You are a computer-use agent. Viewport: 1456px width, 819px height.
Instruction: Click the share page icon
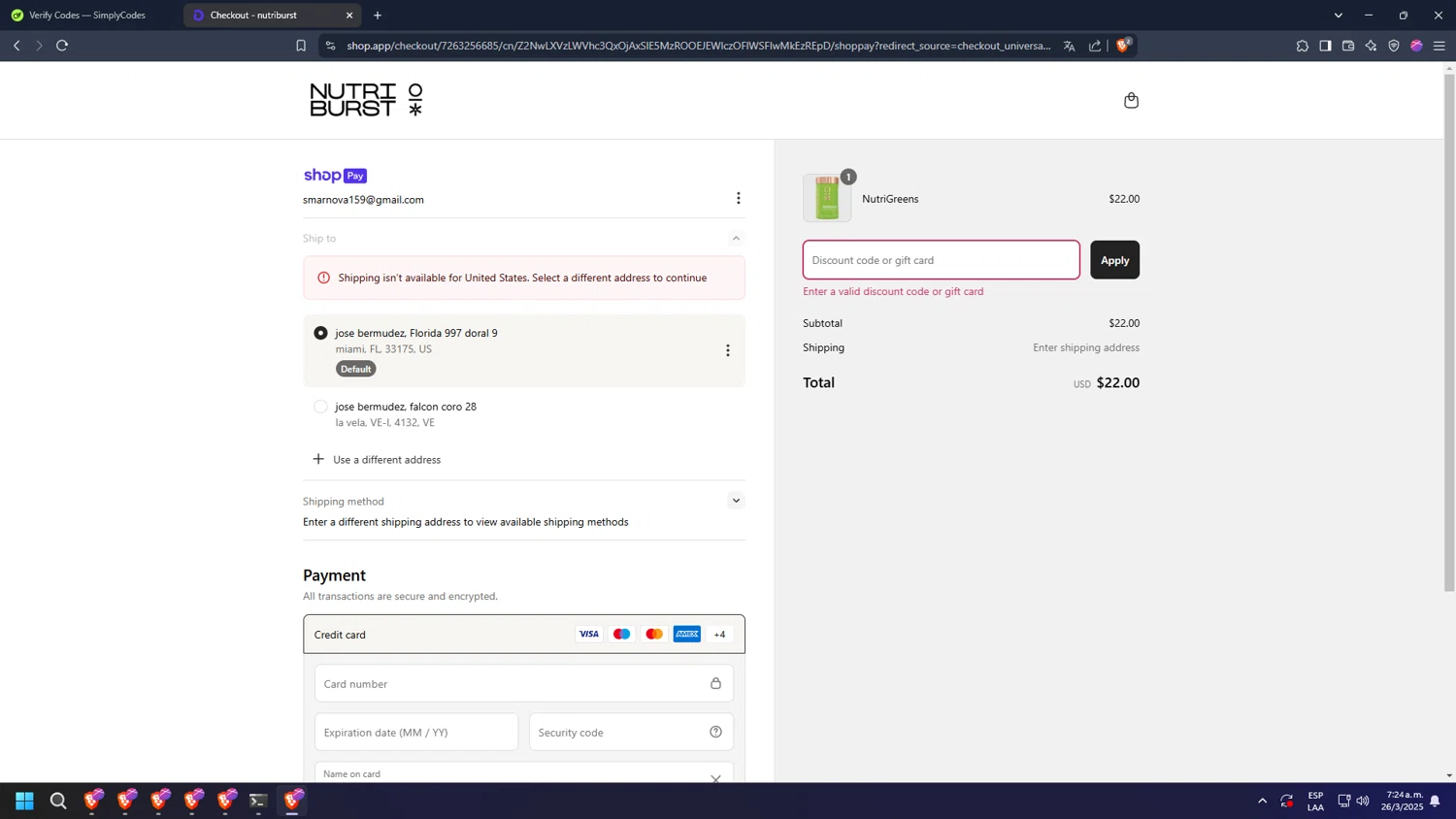(1095, 46)
